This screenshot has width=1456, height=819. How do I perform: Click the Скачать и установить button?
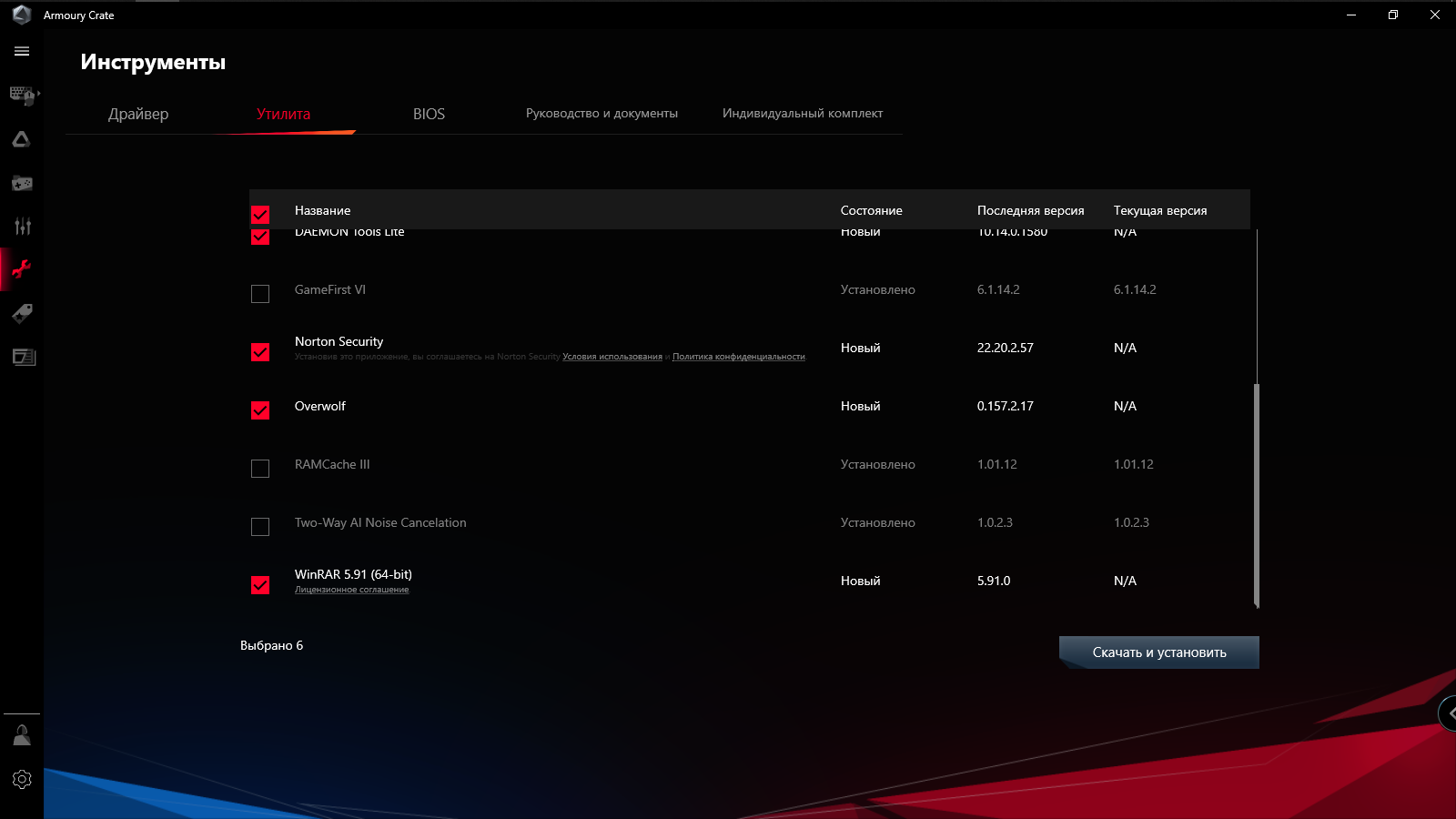tap(1159, 652)
